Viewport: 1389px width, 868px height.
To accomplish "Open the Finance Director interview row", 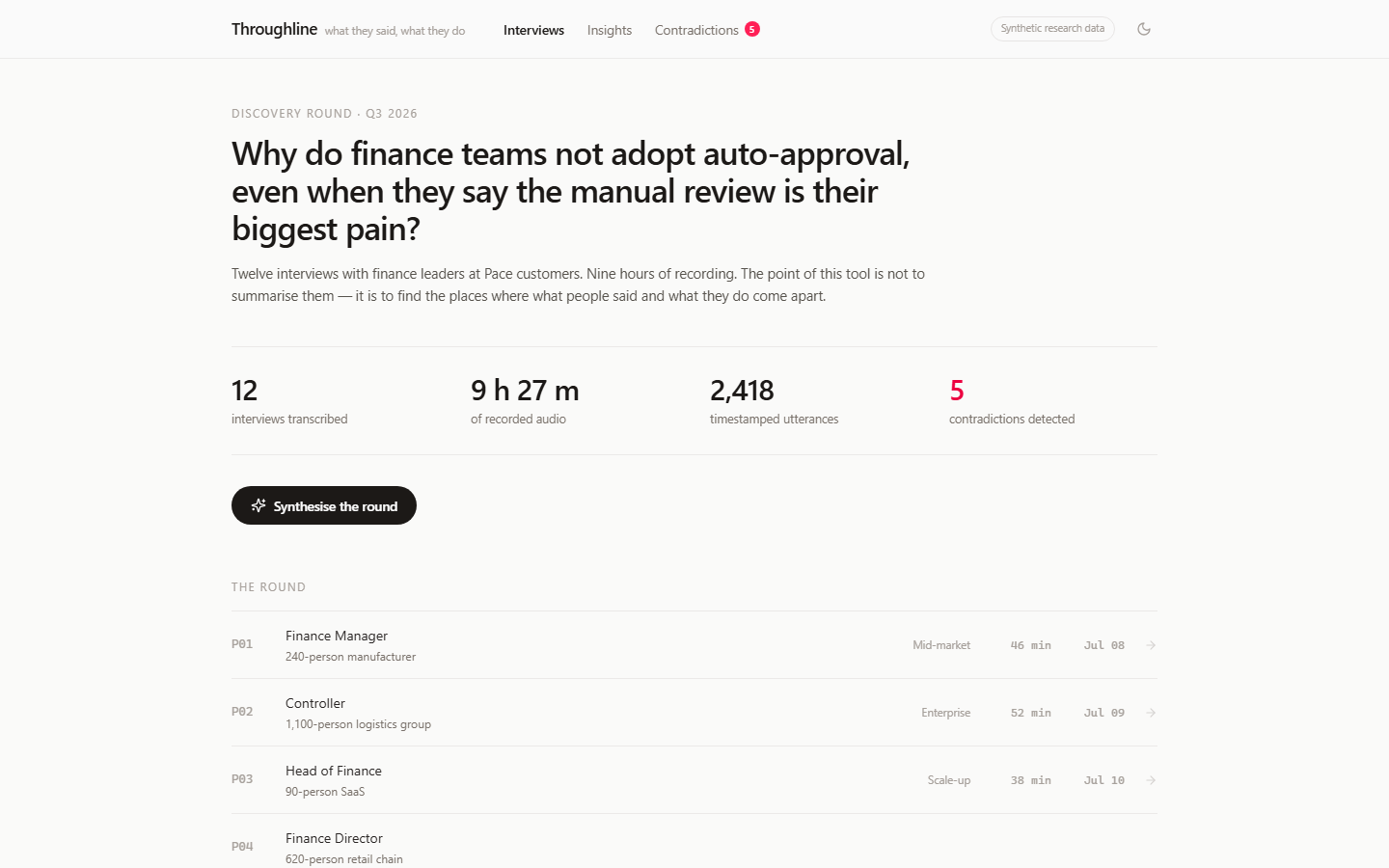I will [694, 841].
